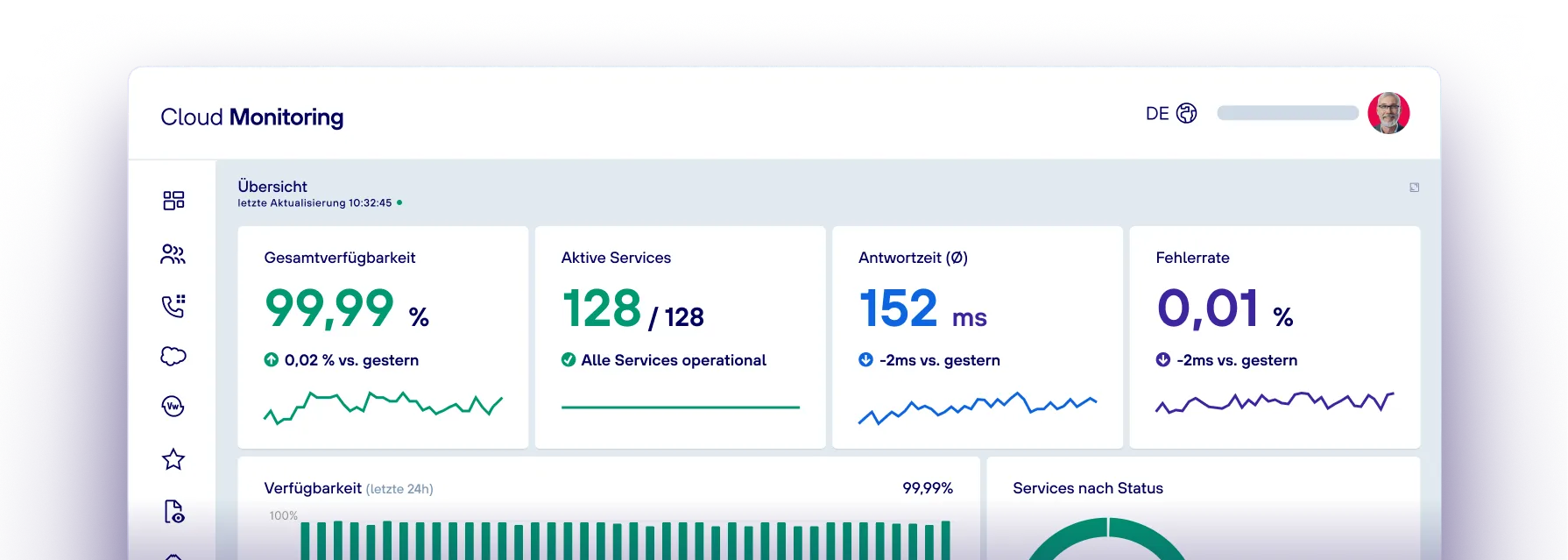Select the Übersicht heading
This screenshot has width=1568, height=560.
(272, 187)
